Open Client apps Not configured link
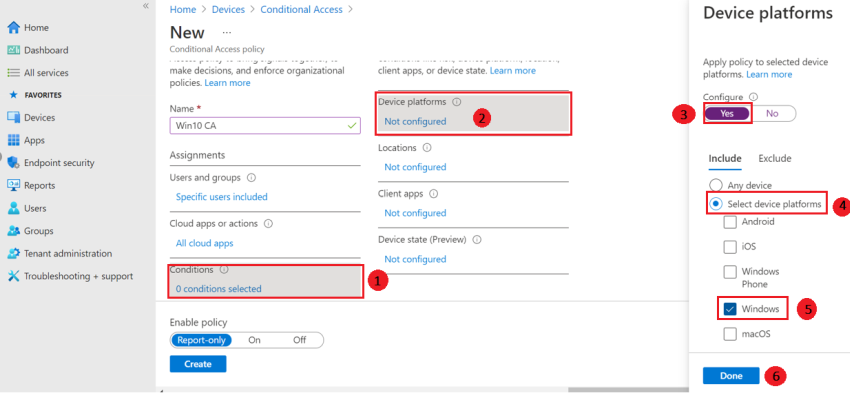The width and height of the screenshot is (850, 393). tap(415, 213)
